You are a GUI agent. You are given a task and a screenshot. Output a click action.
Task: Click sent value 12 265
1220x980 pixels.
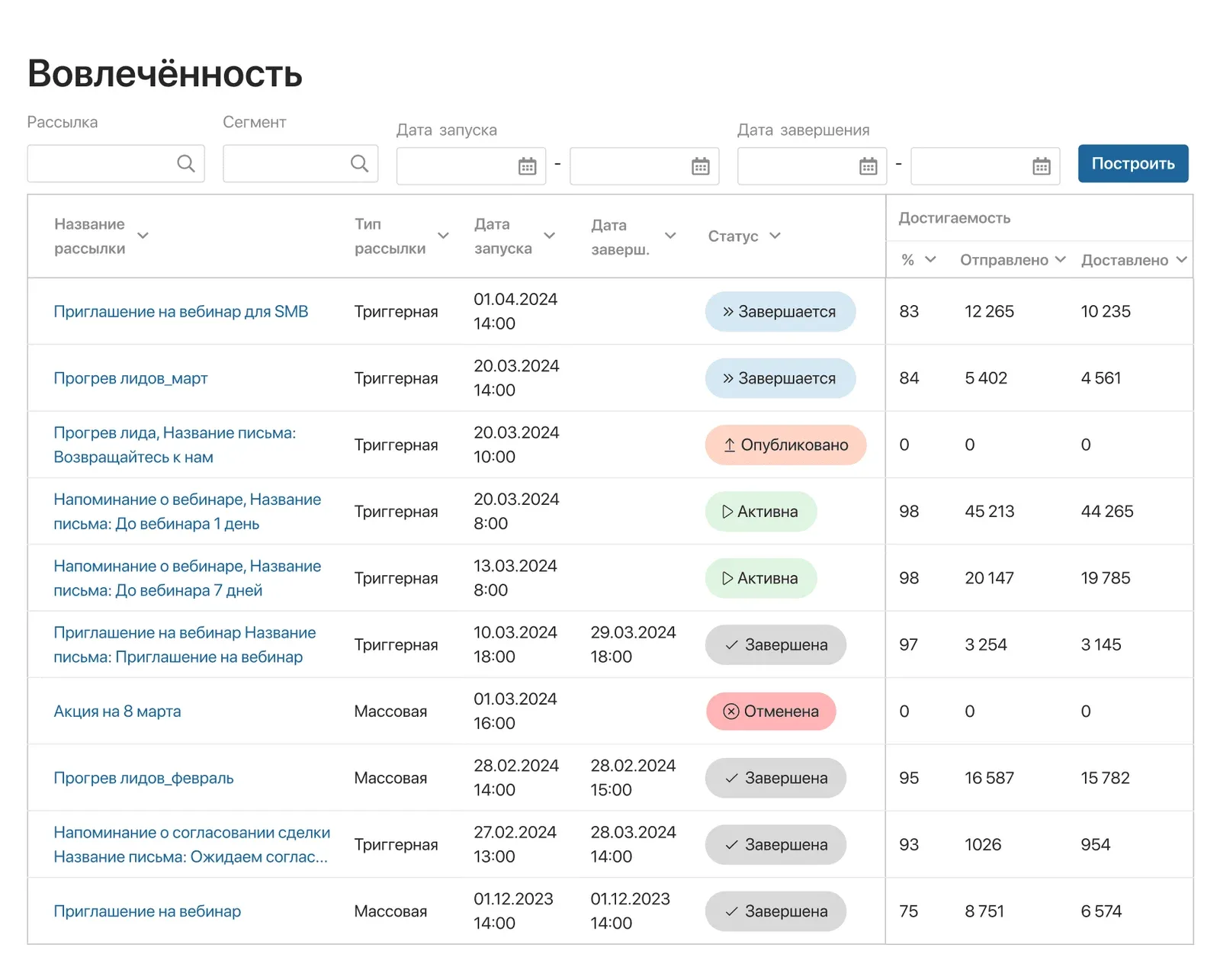point(989,311)
